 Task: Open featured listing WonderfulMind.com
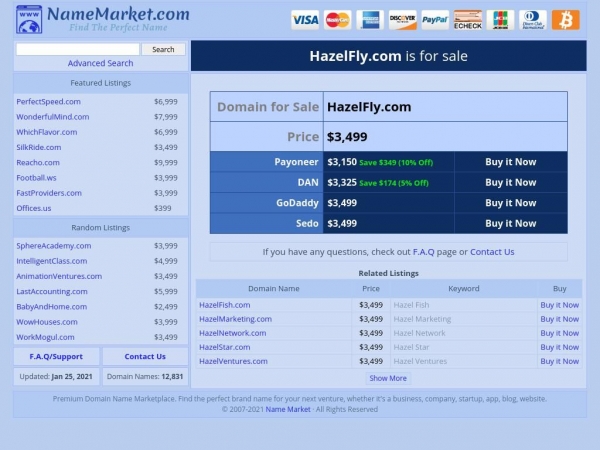pos(53,117)
